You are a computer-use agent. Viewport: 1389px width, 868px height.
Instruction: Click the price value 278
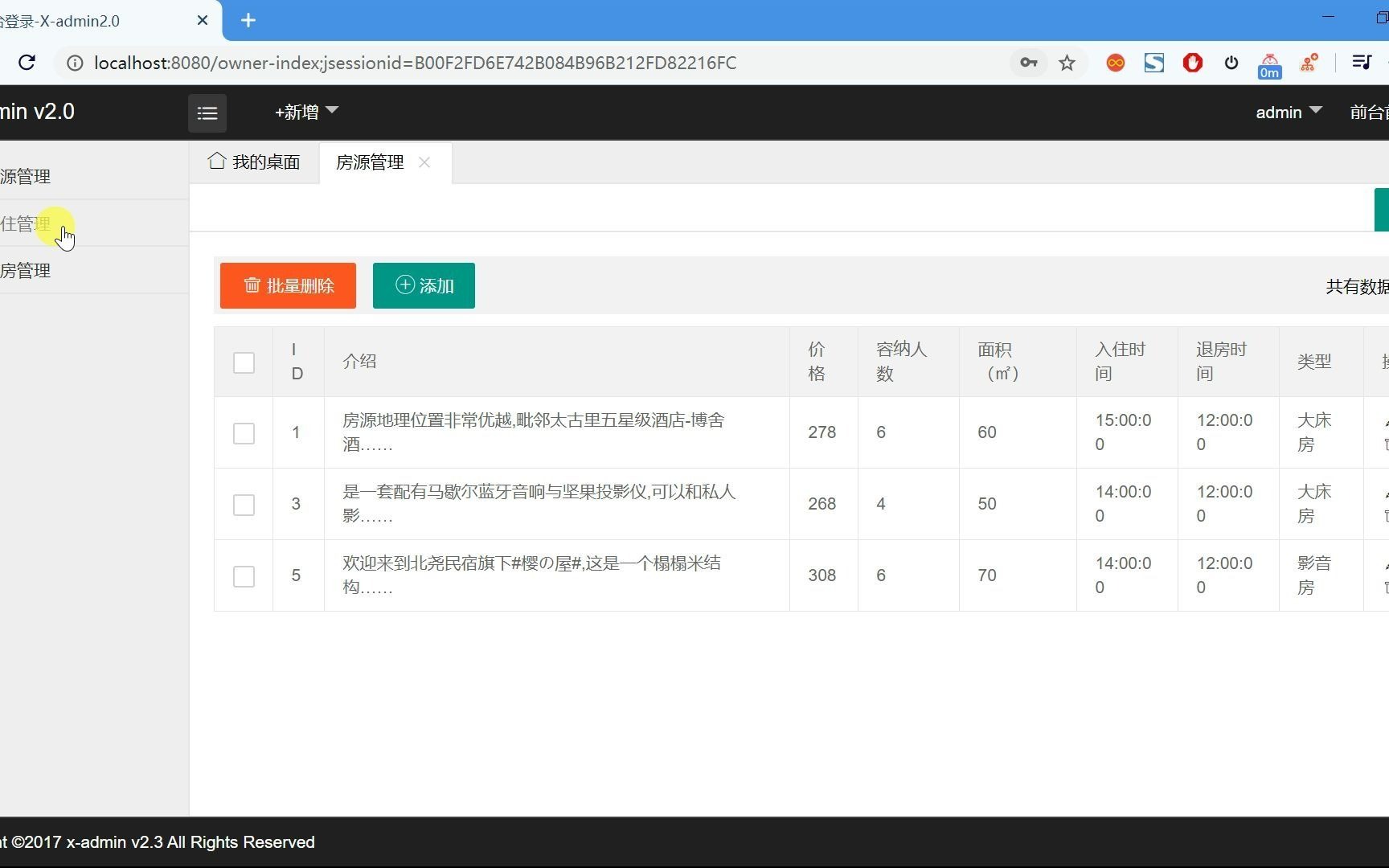pyautogui.click(x=822, y=432)
